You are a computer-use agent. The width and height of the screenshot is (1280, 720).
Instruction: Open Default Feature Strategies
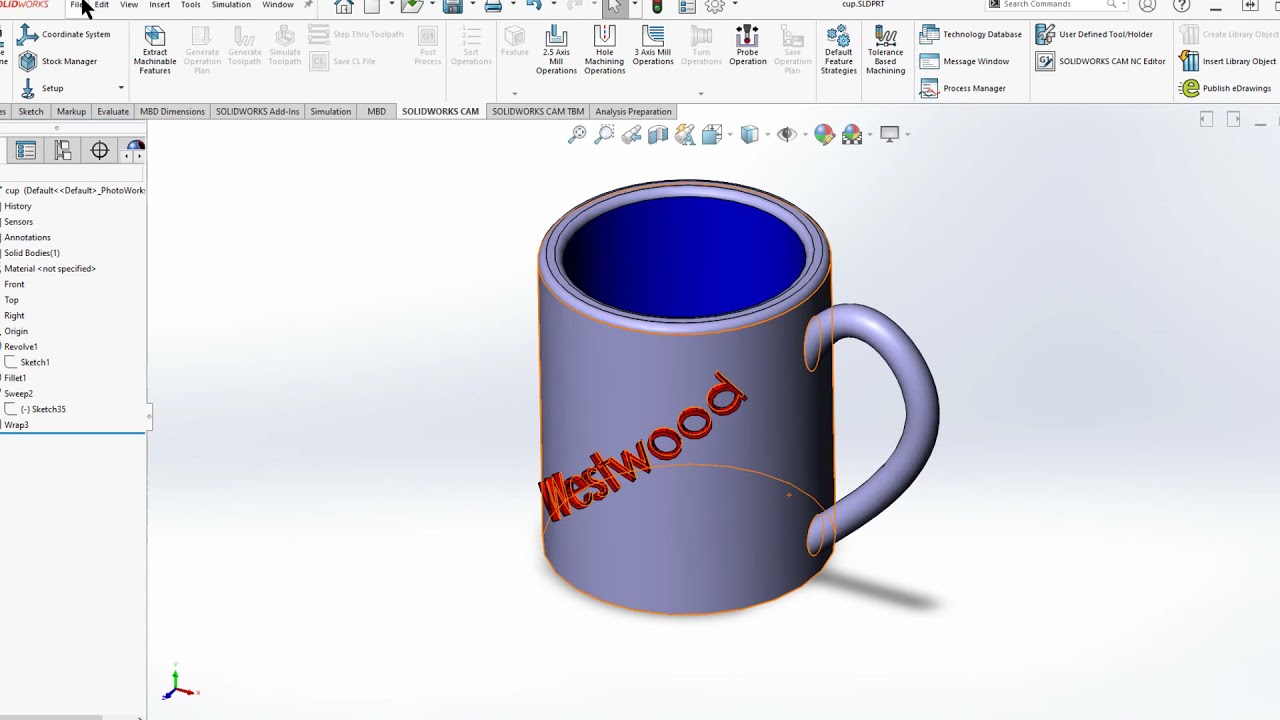838,51
